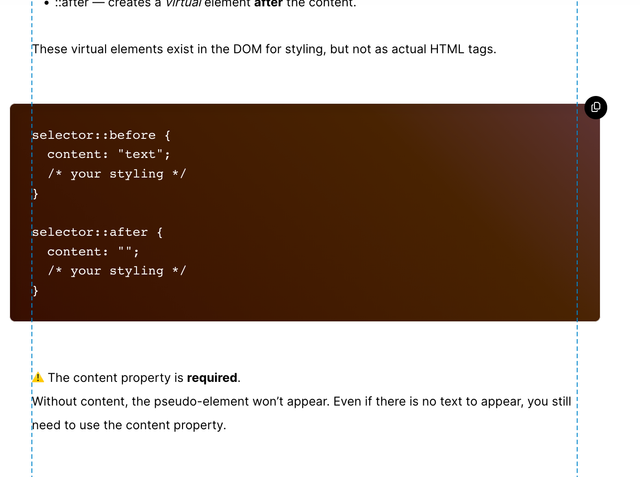
Task: Click the styling comment under selector::after
Action: coord(117,271)
